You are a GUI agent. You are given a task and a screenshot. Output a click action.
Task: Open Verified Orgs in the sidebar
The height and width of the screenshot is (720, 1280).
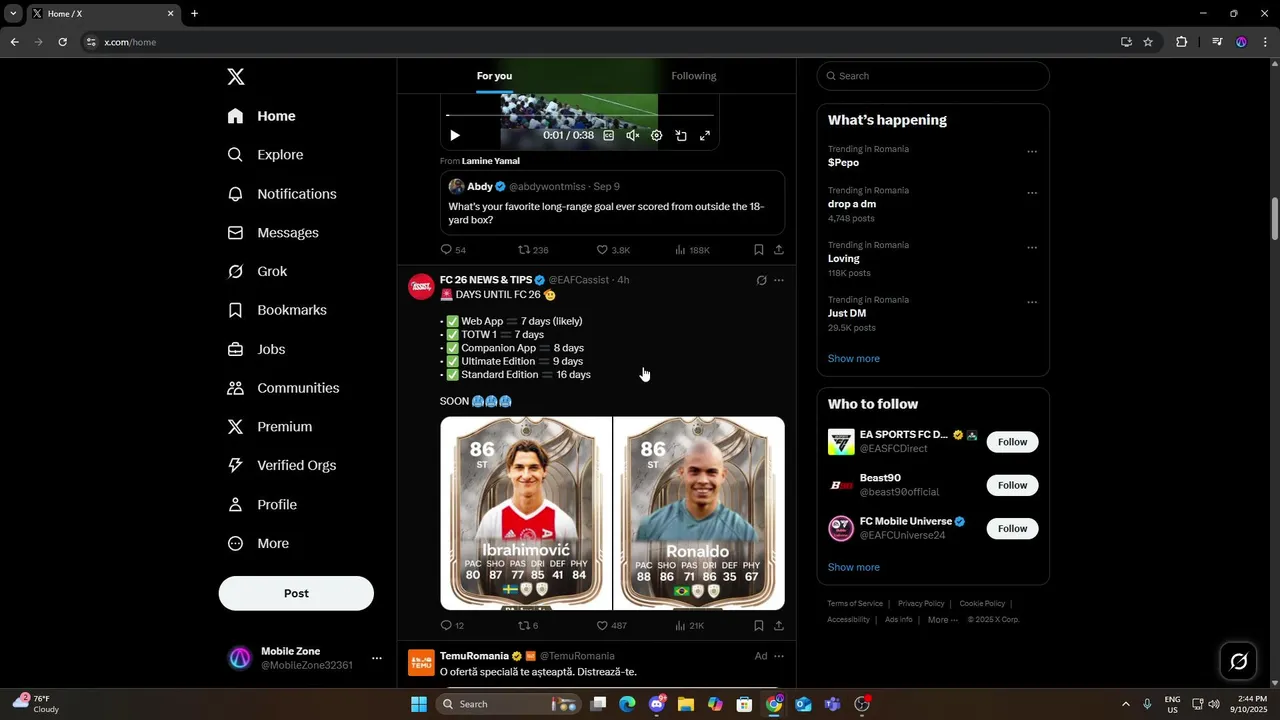283,465
